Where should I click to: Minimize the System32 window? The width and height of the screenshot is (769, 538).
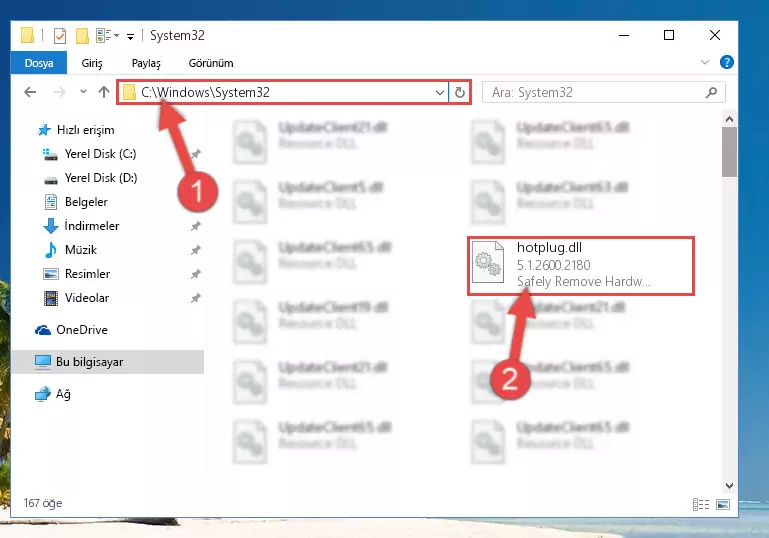pyautogui.click(x=624, y=35)
